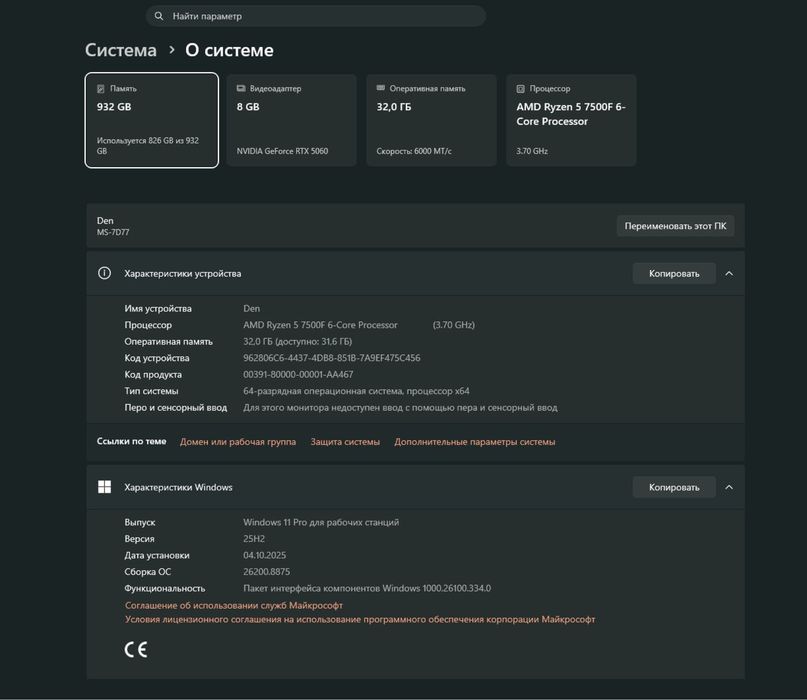
Task: Click the video adapter icon
Action: coord(241,89)
